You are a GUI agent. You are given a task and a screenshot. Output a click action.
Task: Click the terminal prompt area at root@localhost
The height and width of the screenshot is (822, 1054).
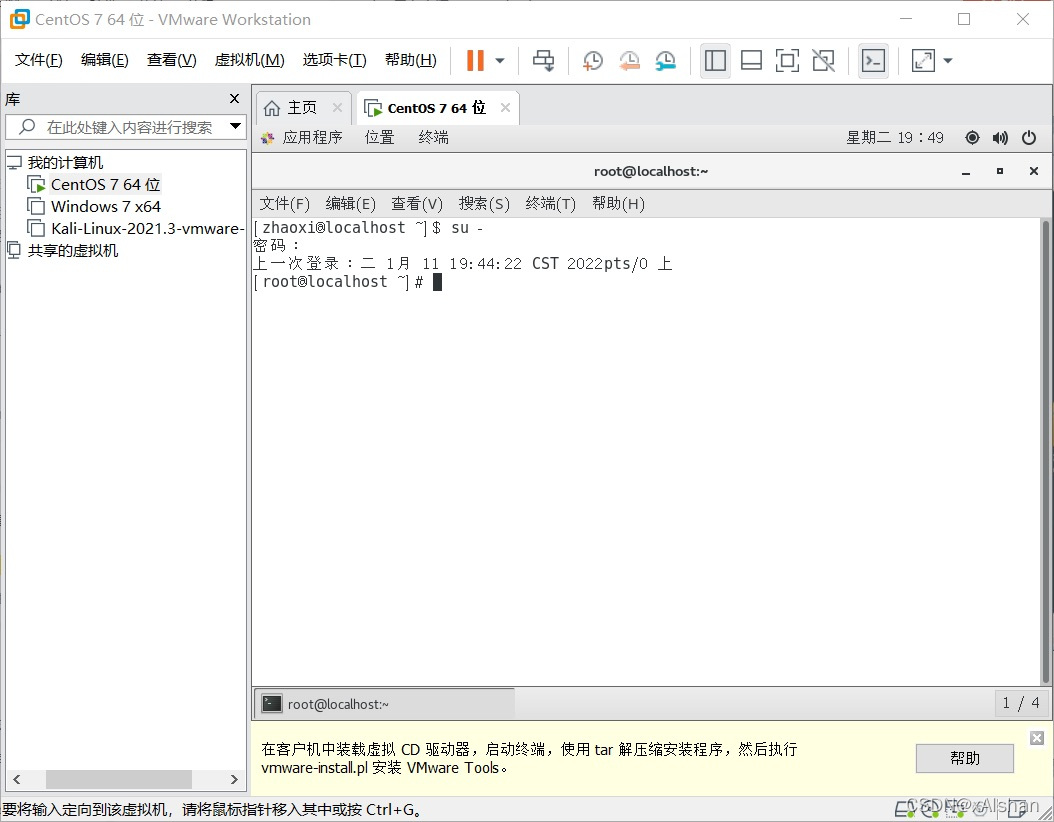pyautogui.click(x=348, y=282)
